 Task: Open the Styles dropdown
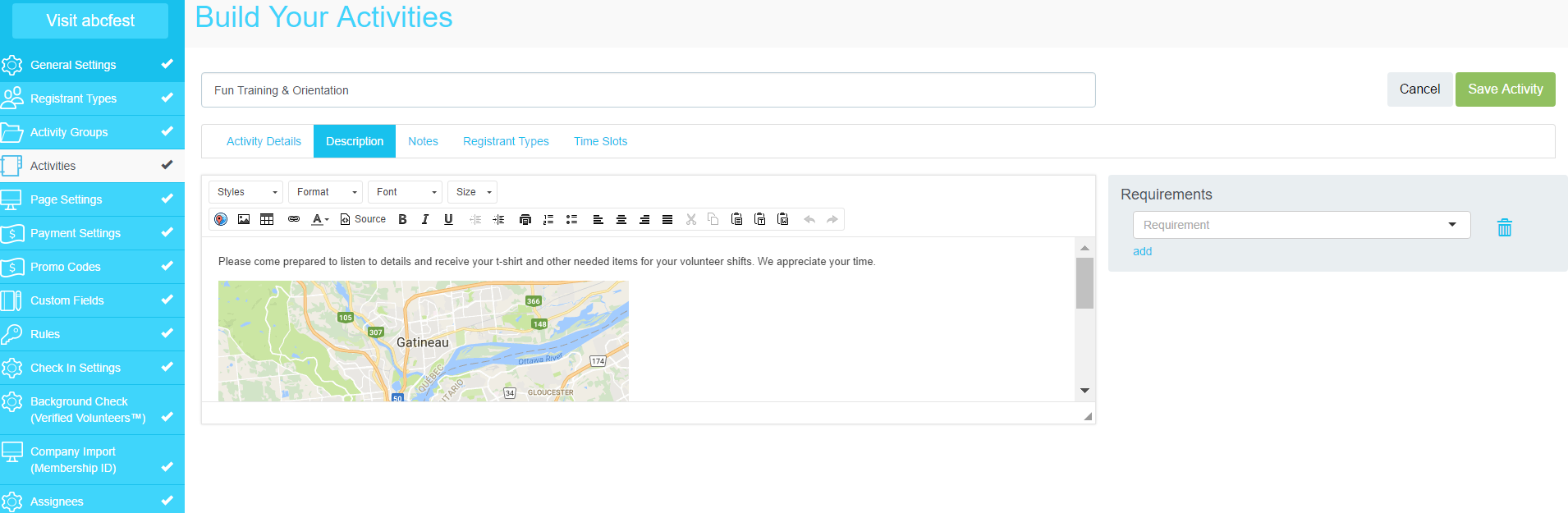click(x=245, y=192)
